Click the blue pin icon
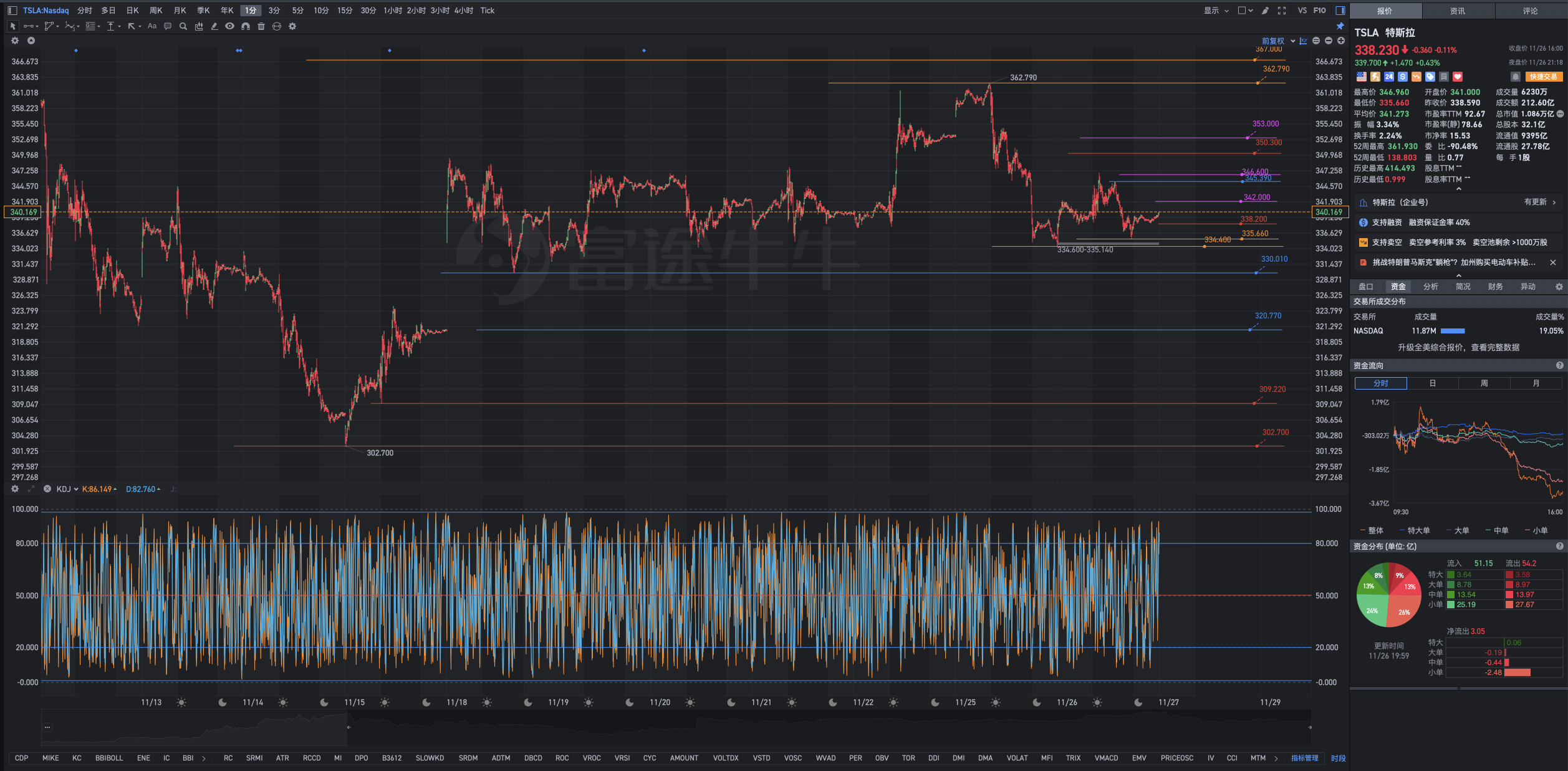 pos(1340,26)
